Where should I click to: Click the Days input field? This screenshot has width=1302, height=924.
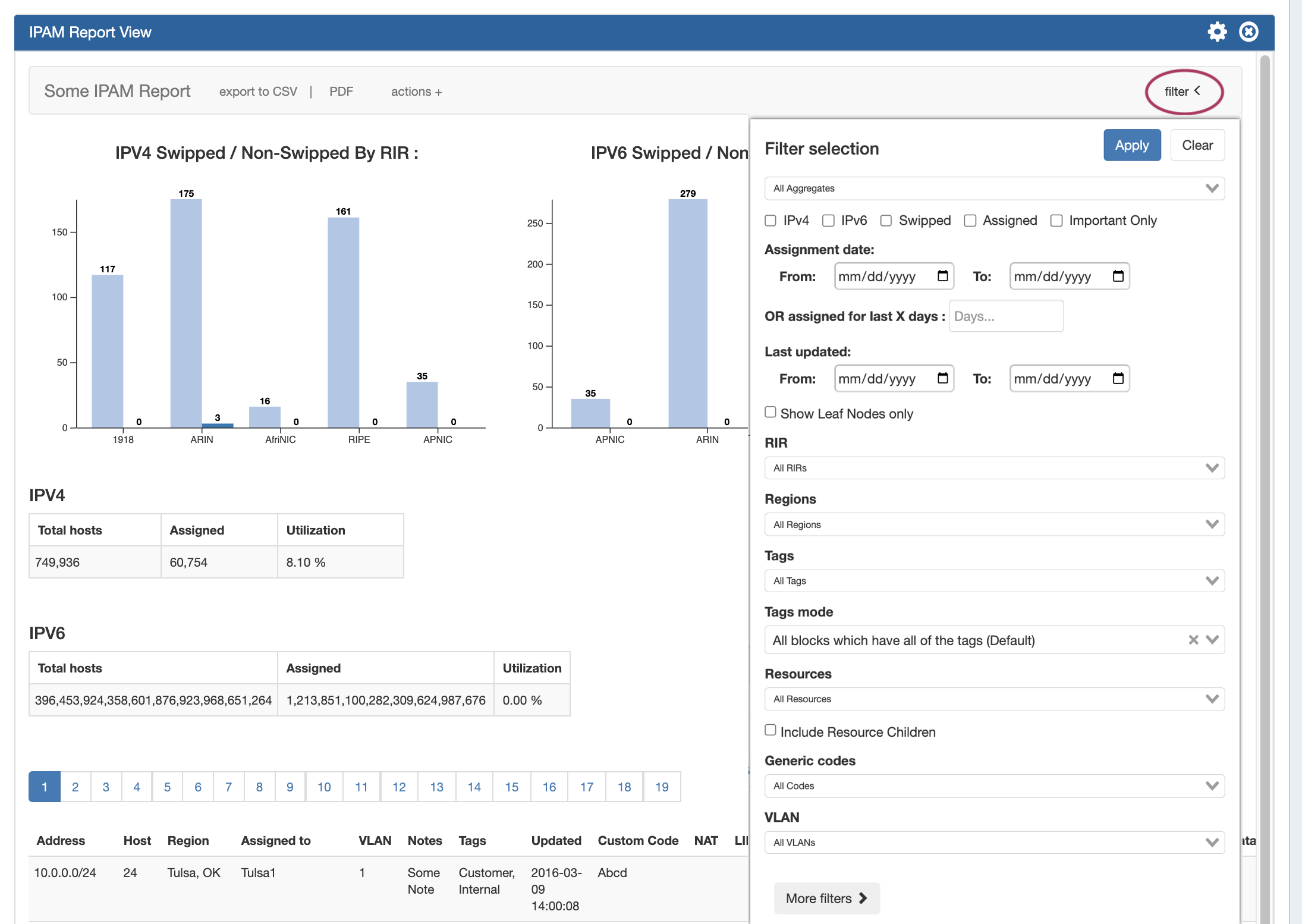(x=1006, y=316)
